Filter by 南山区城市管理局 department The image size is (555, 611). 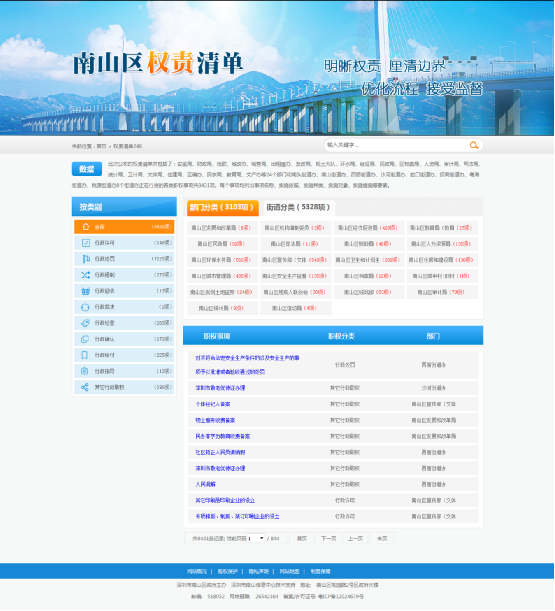tap(223, 276)
